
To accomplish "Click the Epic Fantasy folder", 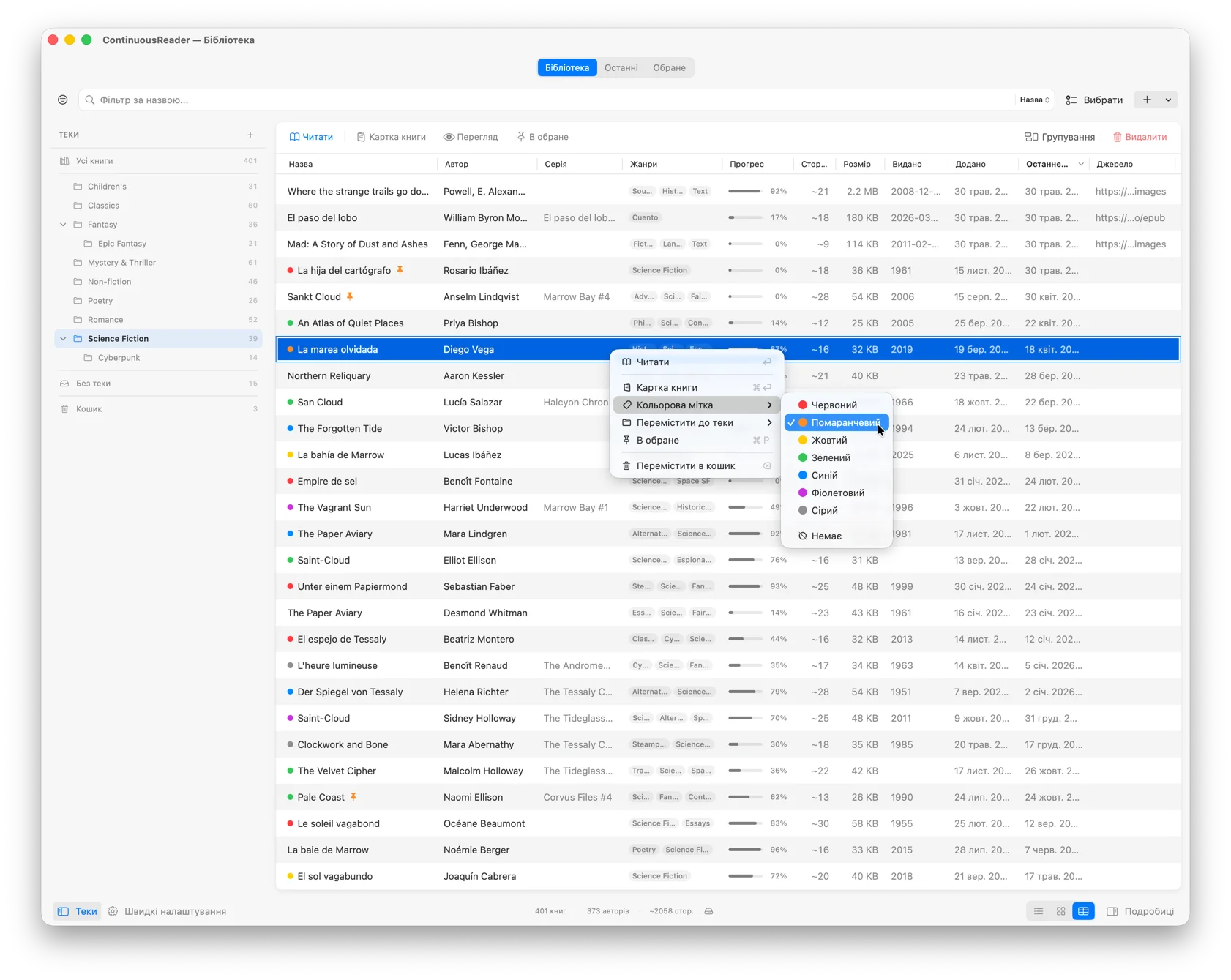I will (x=159, y=244).
